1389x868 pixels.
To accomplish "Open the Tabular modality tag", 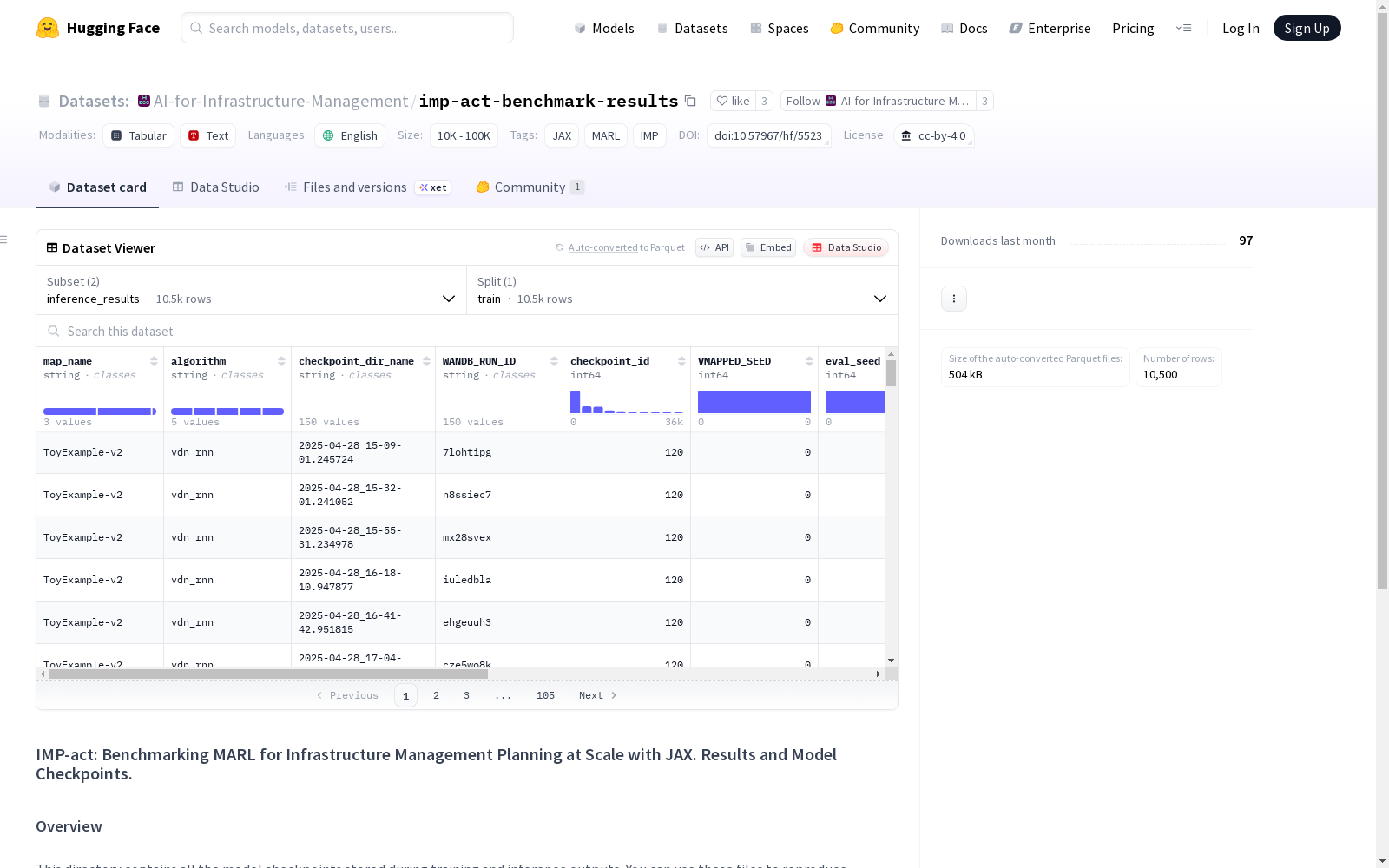I will pyautogui.click(x=139, y=135).
